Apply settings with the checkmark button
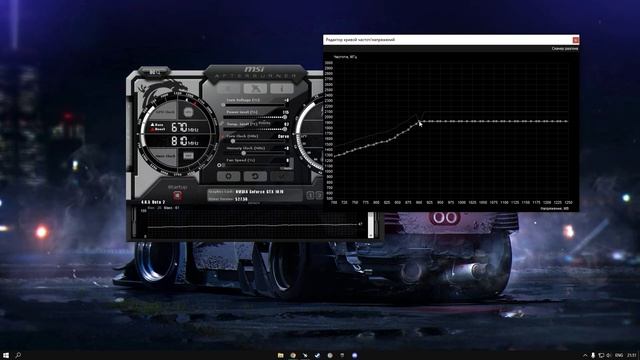Viewport: 640px width, 360px height. click(x=282, y=176)
